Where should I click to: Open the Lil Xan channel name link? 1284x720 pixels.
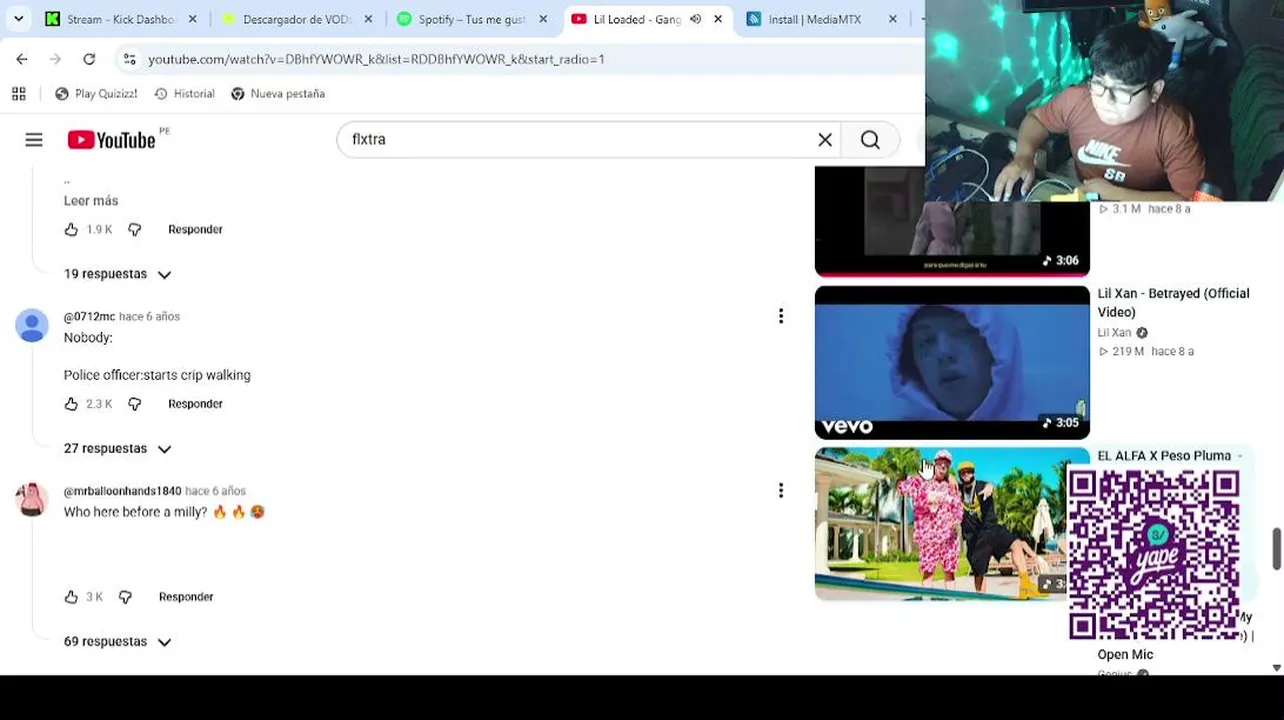[x=1114, y=333]
